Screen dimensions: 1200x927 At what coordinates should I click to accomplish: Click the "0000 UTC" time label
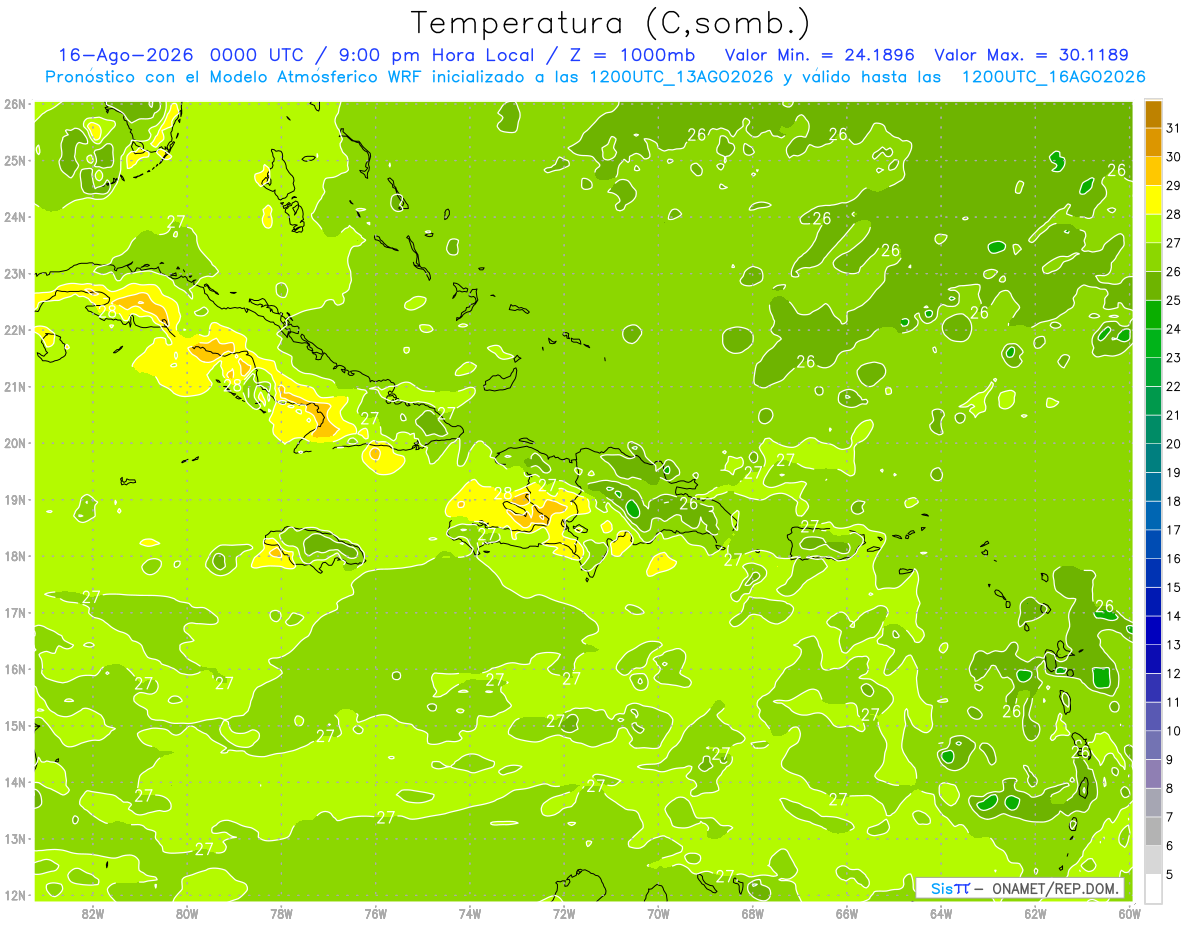coord(258,55)
